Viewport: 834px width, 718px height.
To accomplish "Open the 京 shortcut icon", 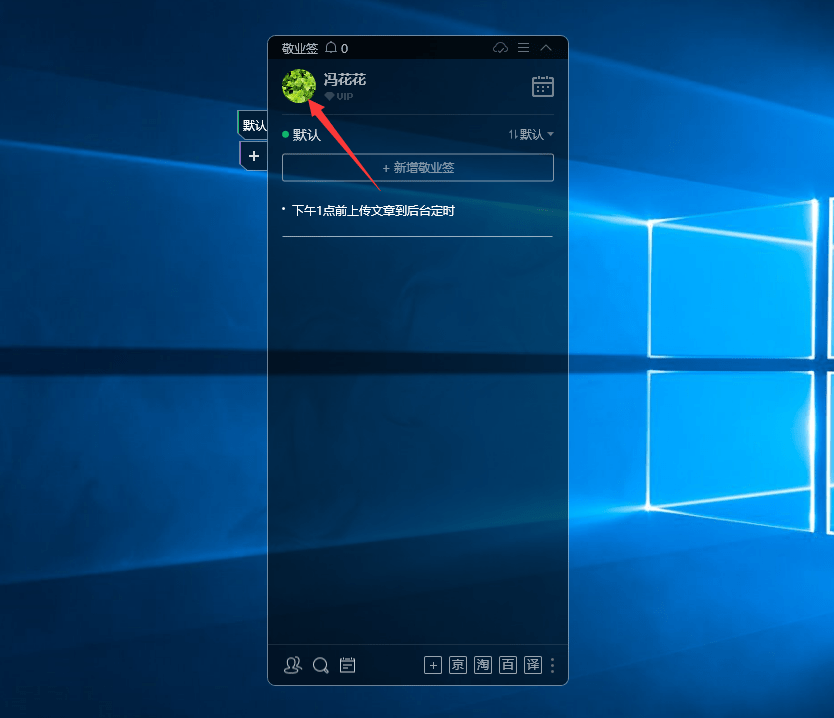I will click(458, 665).
